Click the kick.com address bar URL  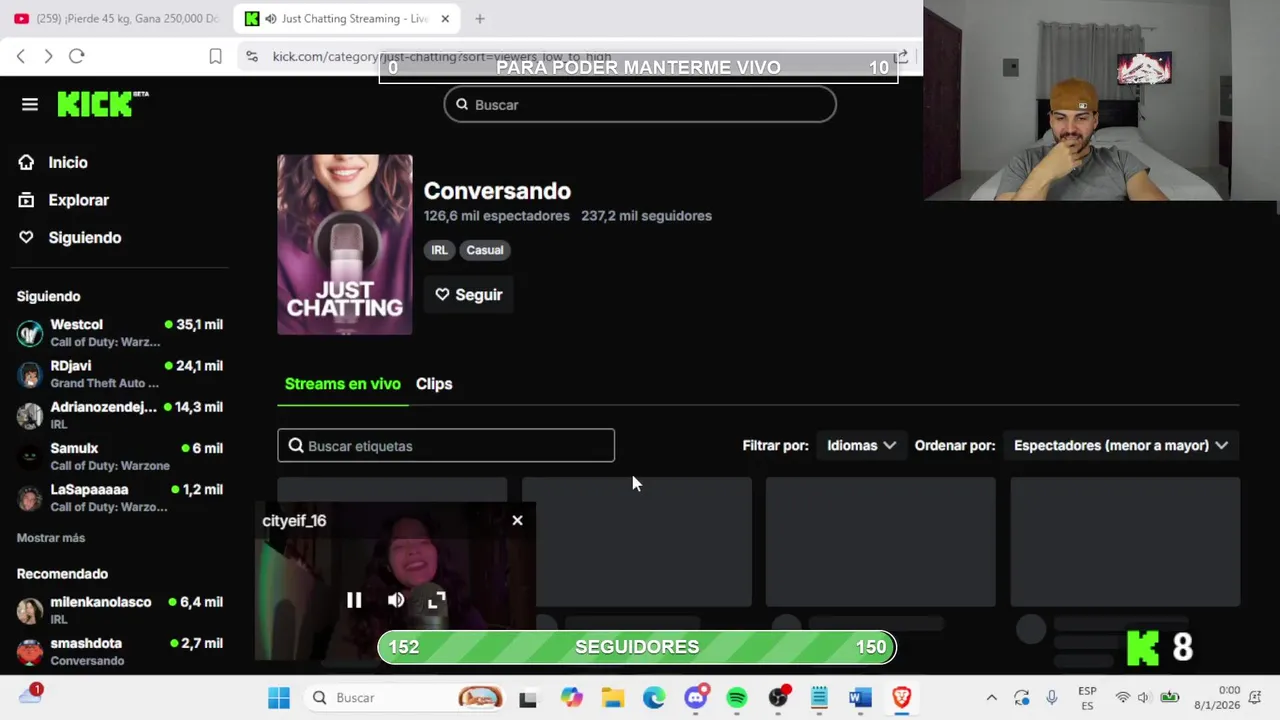coord(440,57)
